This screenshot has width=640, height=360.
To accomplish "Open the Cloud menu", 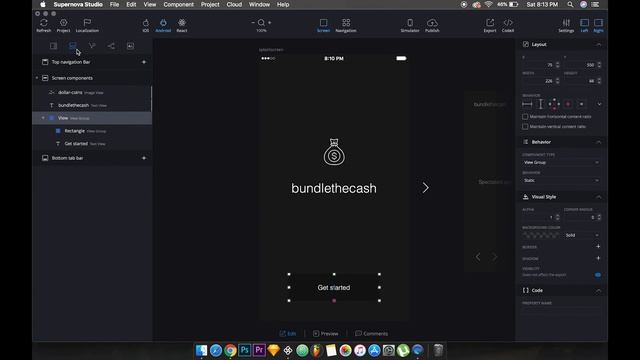I will pos(234,4).
